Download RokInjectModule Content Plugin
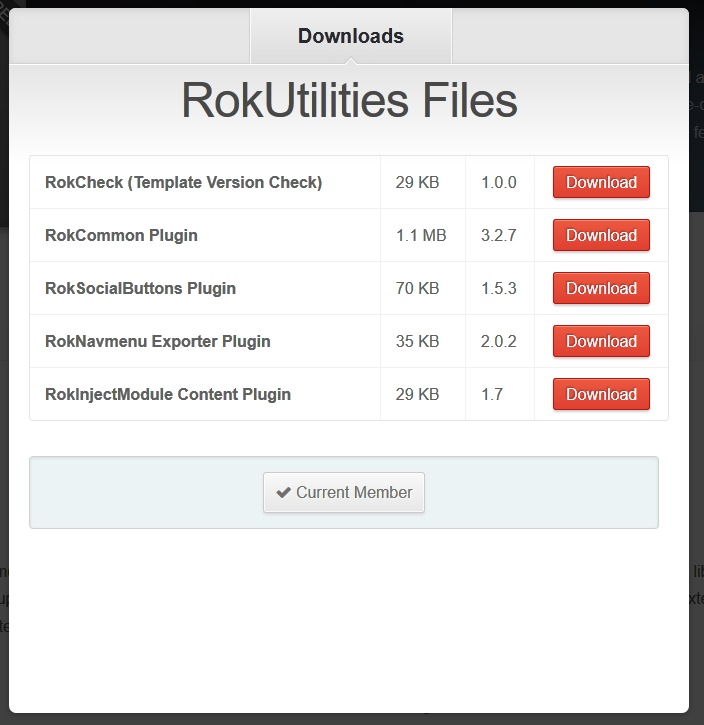This screenshot has width=704, height=725. [601, 394]
